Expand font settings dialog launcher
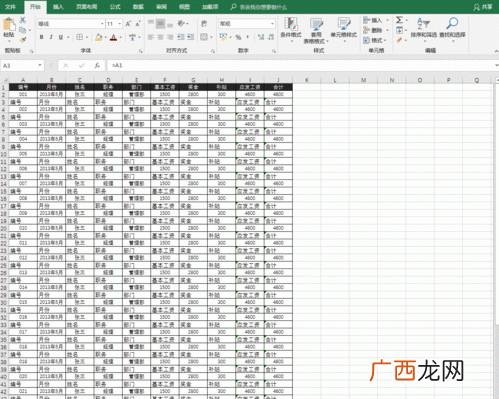 pos(141,51)
